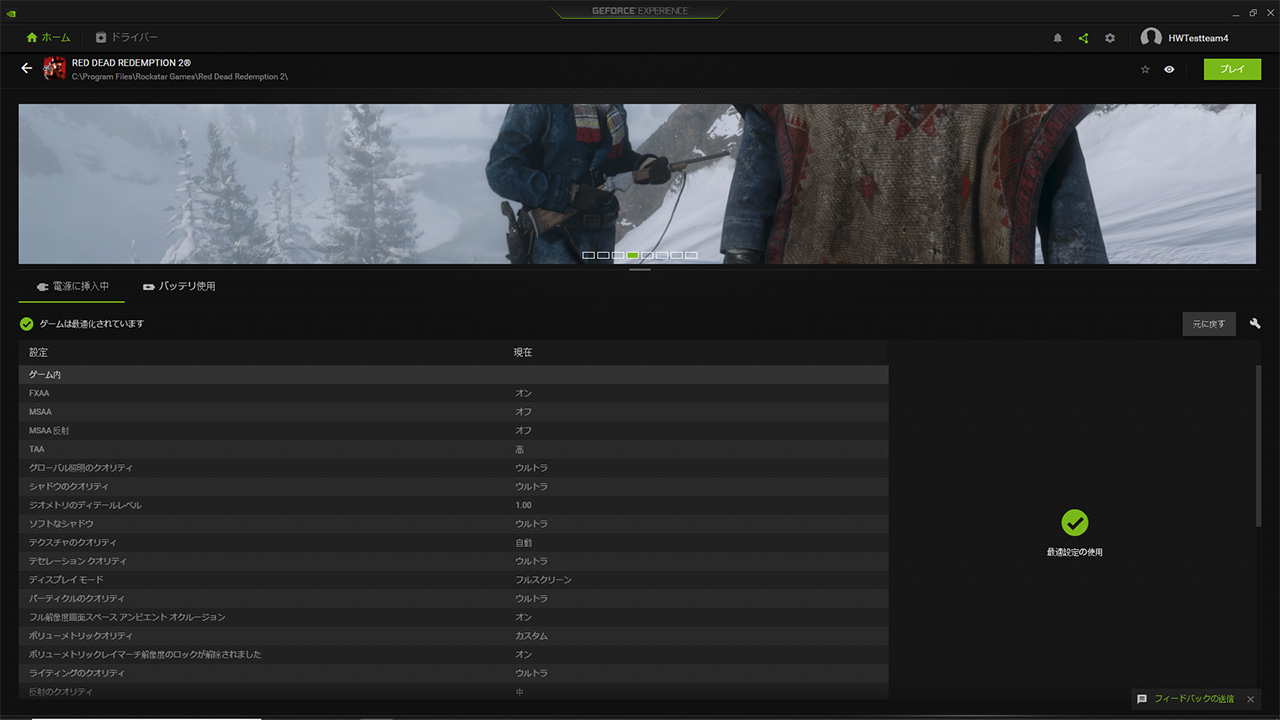The height and width of the screenshot is (720, 1280).
Task: Click the user avatar icon
Action: tap(1151, 38)
